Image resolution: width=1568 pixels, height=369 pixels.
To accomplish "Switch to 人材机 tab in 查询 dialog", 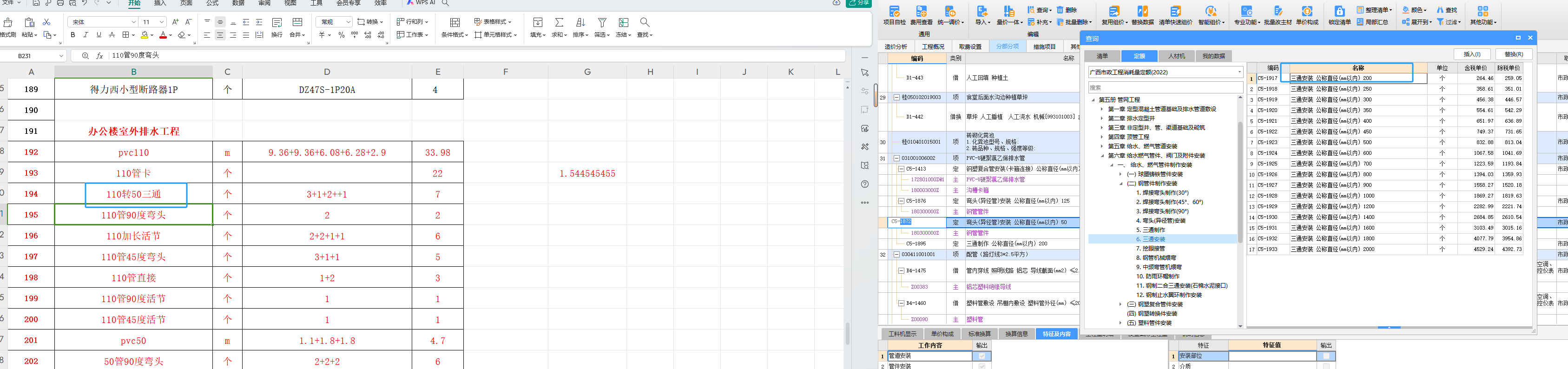I will coord(1177,56).
